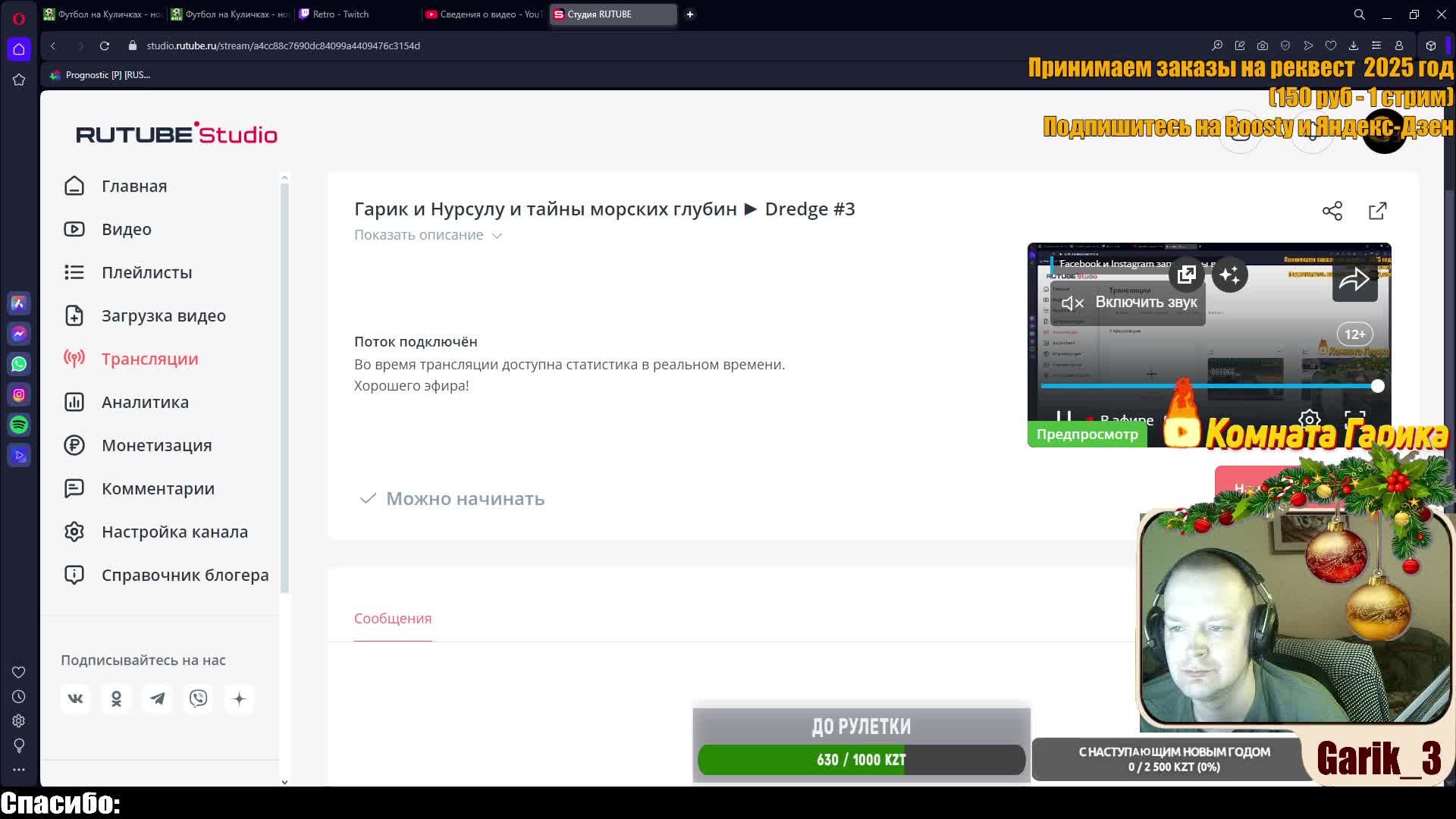Viewport: 1456px width, 819px height.
Task: Open Opera downloads icon in toolbar
Action: tap(1354, 45)
